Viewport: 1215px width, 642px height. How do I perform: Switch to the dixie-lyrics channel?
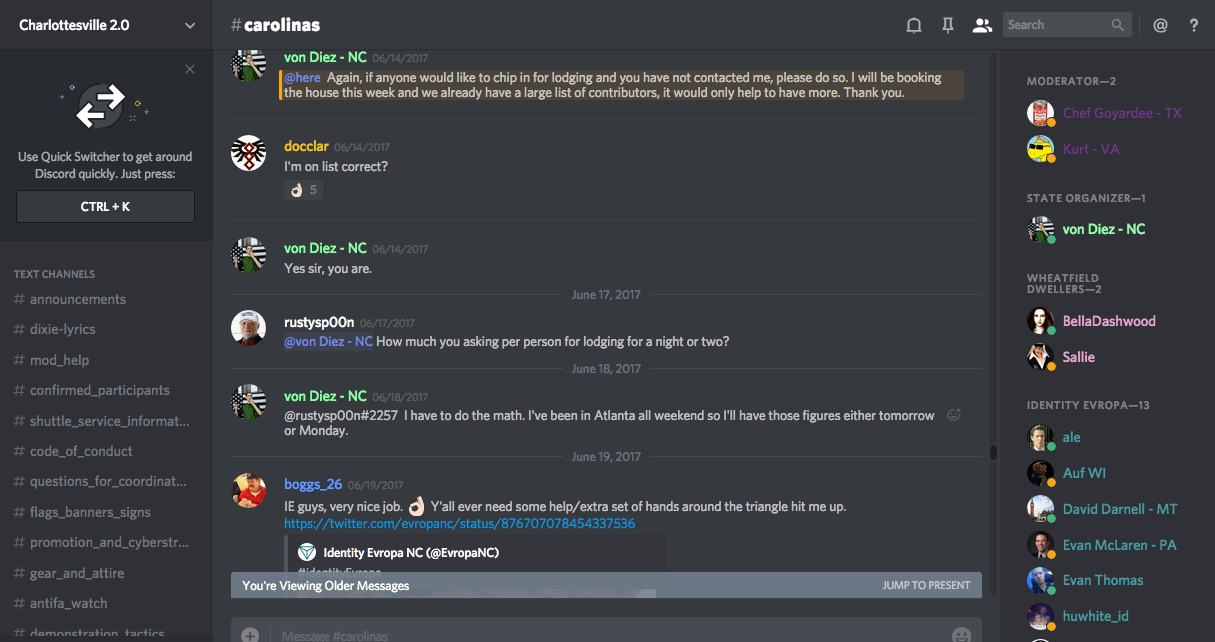(62, 329)
